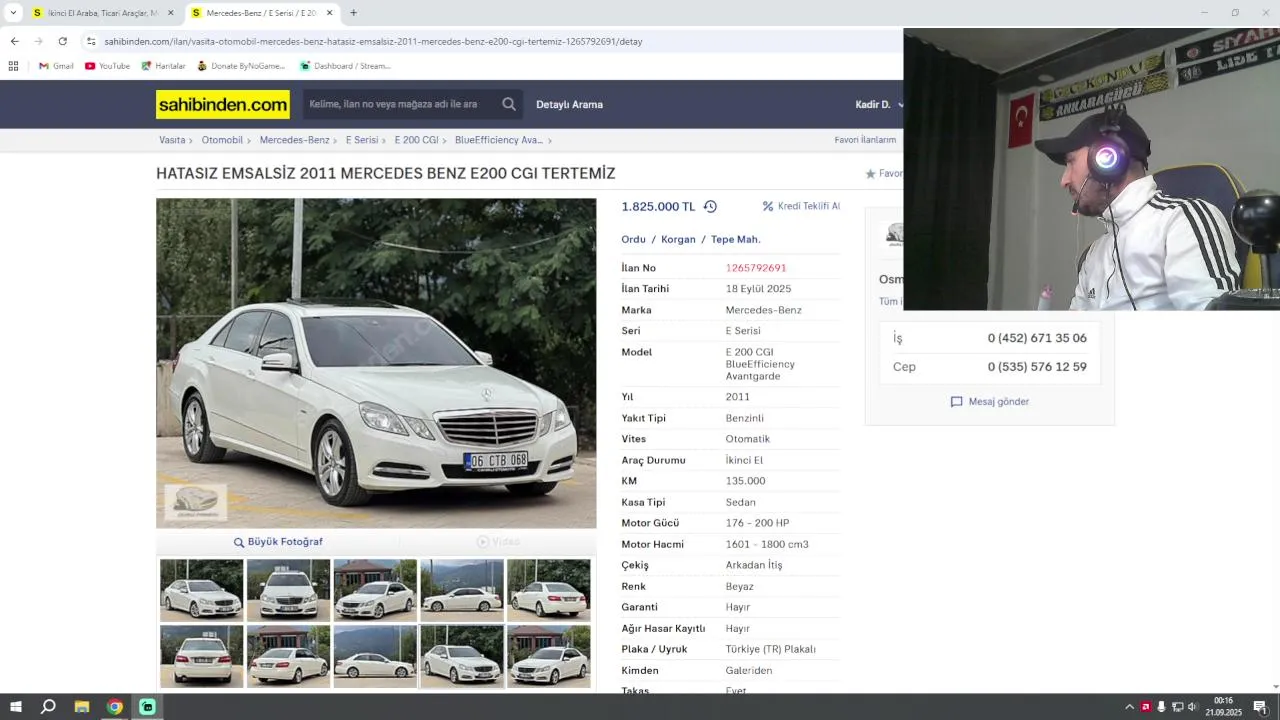Open Gmail bookmark
The width and height of the screenshot is (1280, 720).
[x=56, y=66]
